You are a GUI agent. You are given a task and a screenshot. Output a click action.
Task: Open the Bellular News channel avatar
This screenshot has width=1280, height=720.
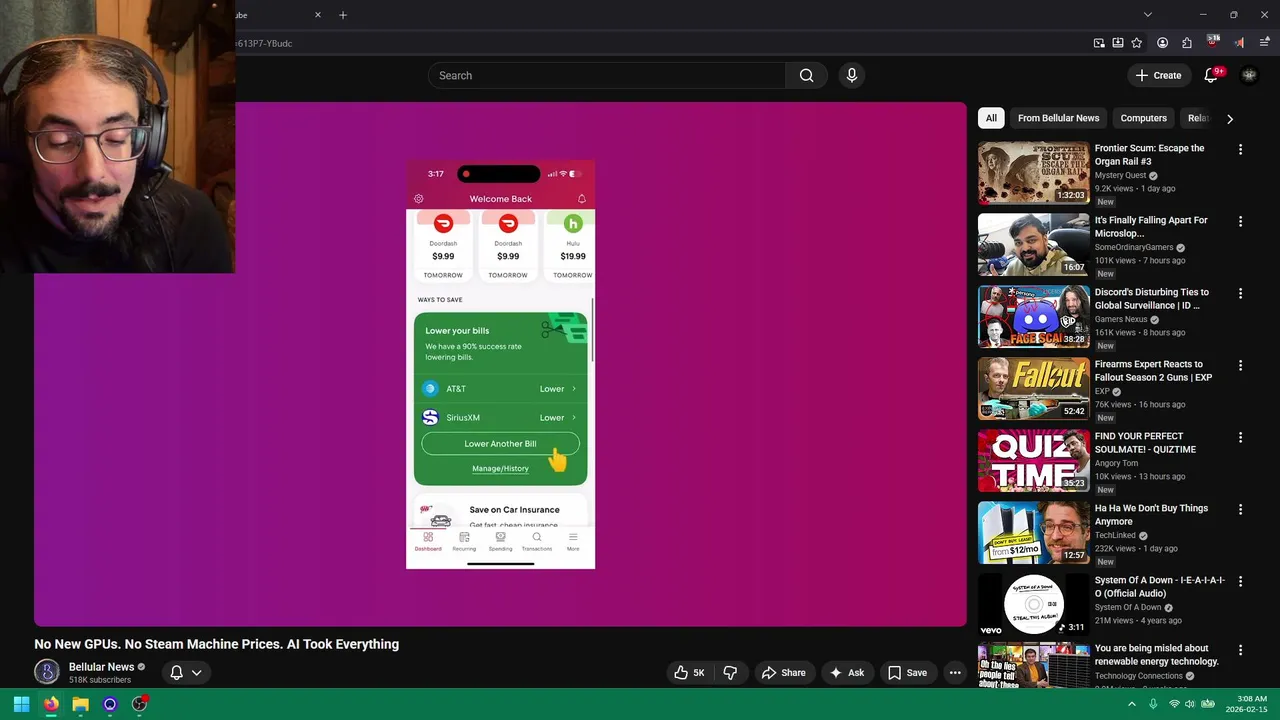click(x=47, y=672)
